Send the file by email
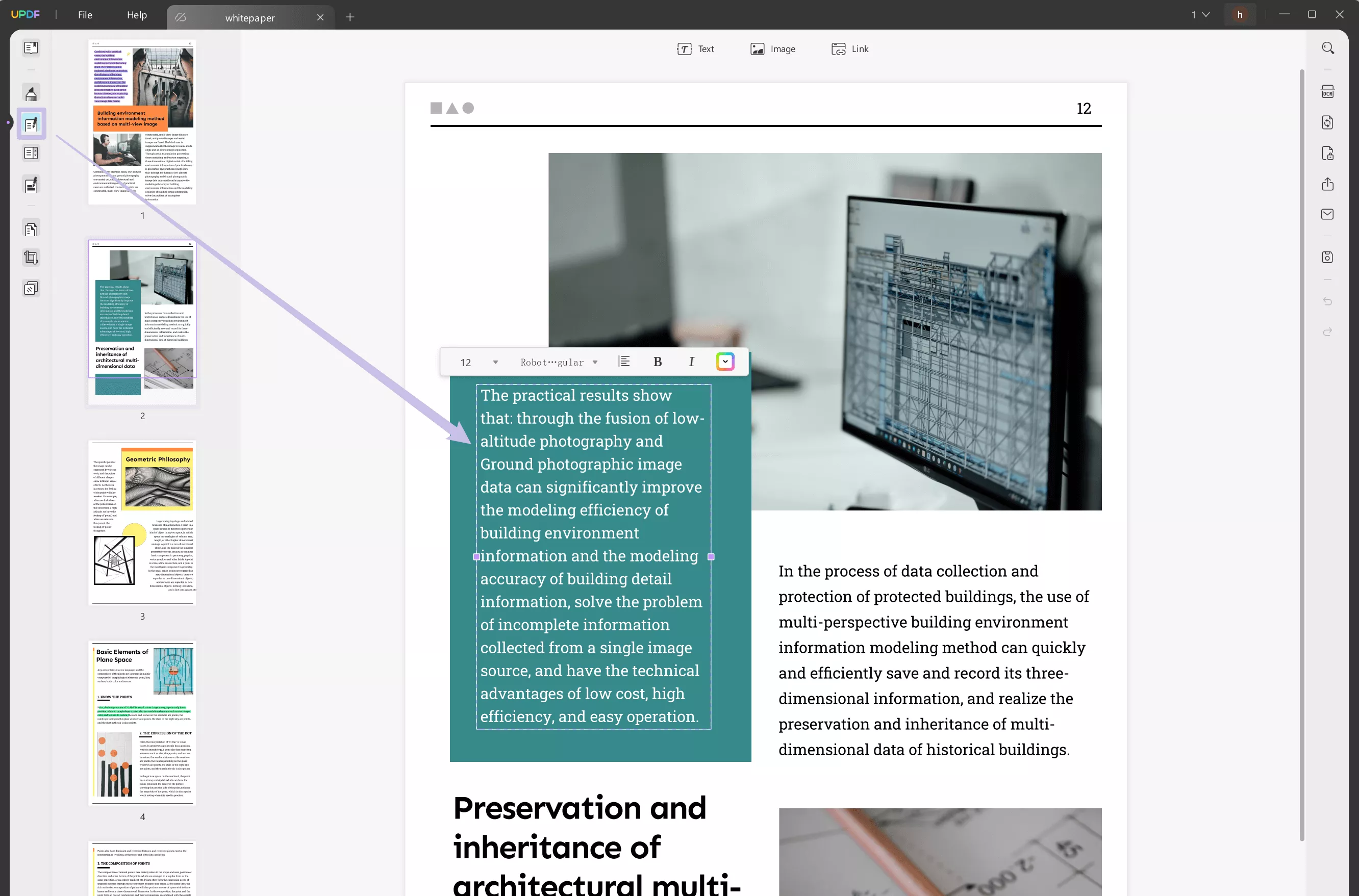Viewport: 1359px width, 896px height. [1327, 214]
